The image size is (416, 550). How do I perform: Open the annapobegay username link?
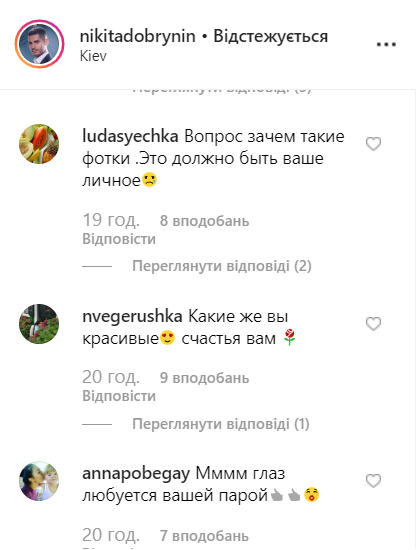coord(136,474)
